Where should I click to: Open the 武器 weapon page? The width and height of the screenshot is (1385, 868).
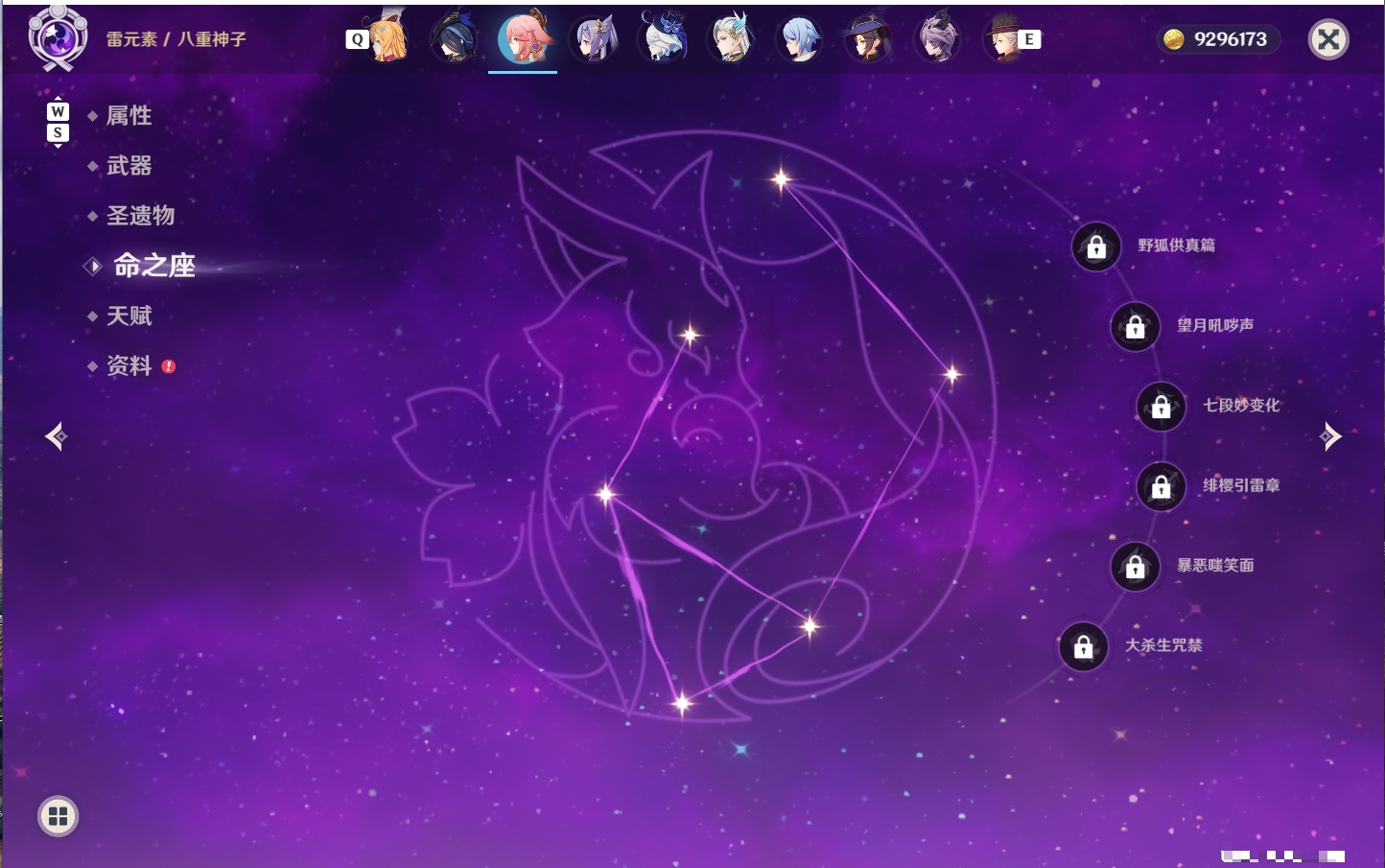(129, 166)
